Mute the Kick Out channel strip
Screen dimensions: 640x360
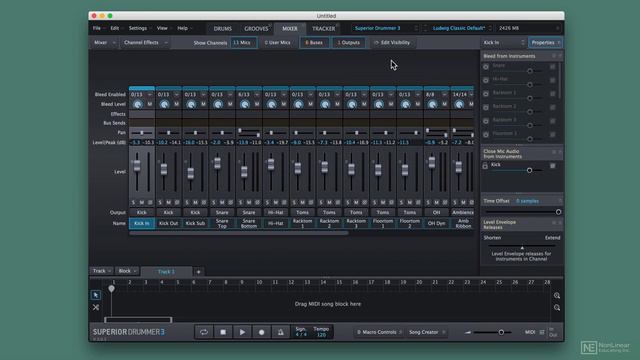coord(169,202)
